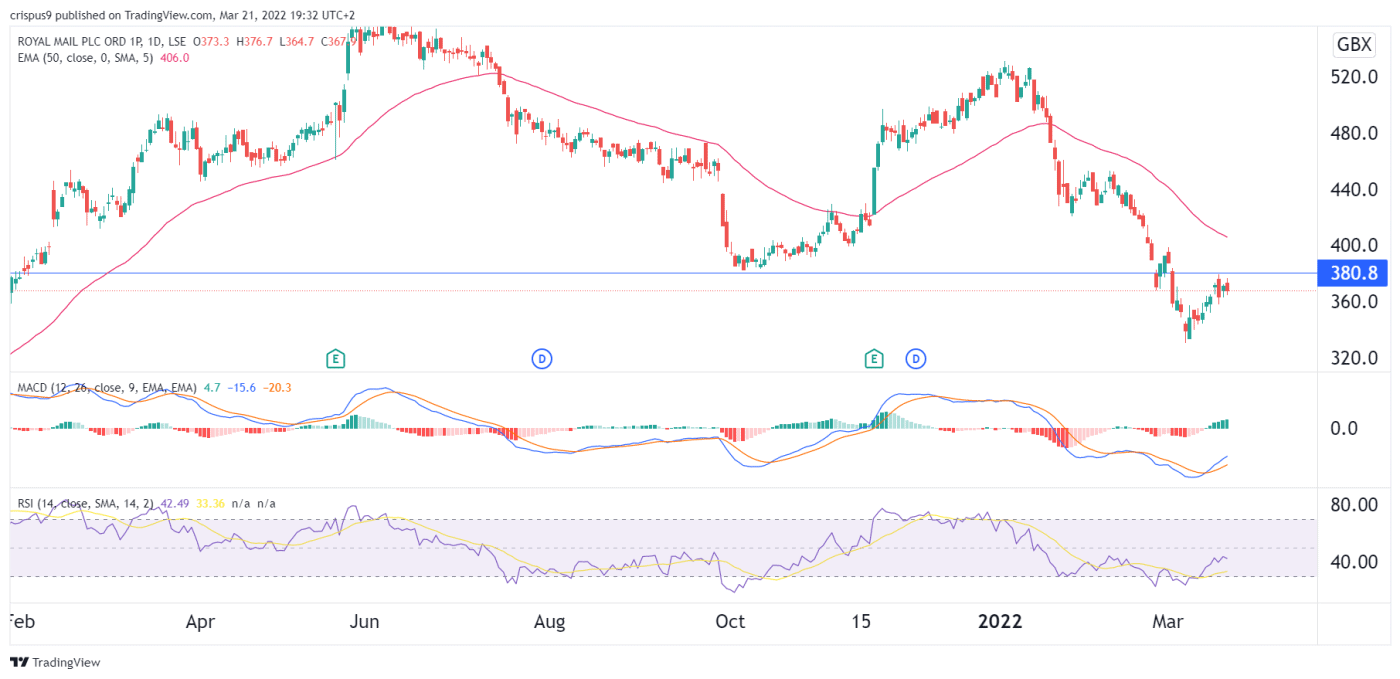Screen dimensions: 1400x679
Task: Select the Mar label on the time axis
Action: click(x=1168, y=621)
